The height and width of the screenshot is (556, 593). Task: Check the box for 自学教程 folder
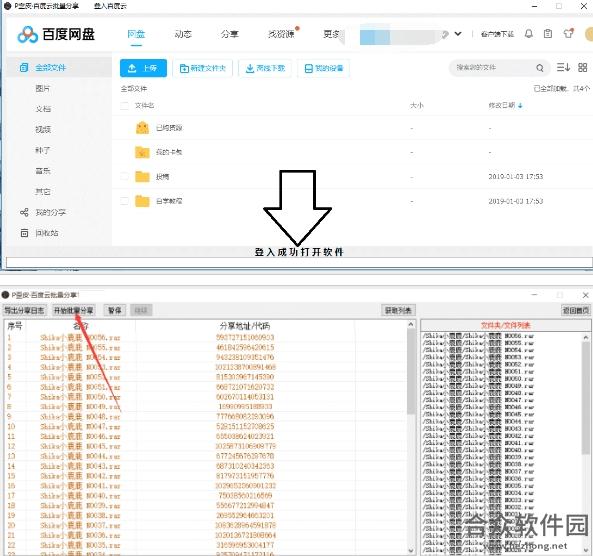(124, 201)
